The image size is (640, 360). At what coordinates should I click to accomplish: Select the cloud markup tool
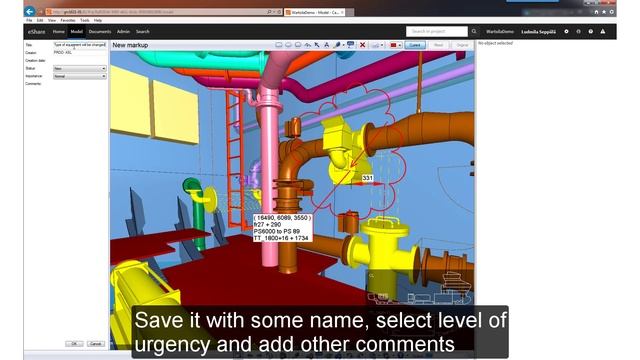coord(307,45)
